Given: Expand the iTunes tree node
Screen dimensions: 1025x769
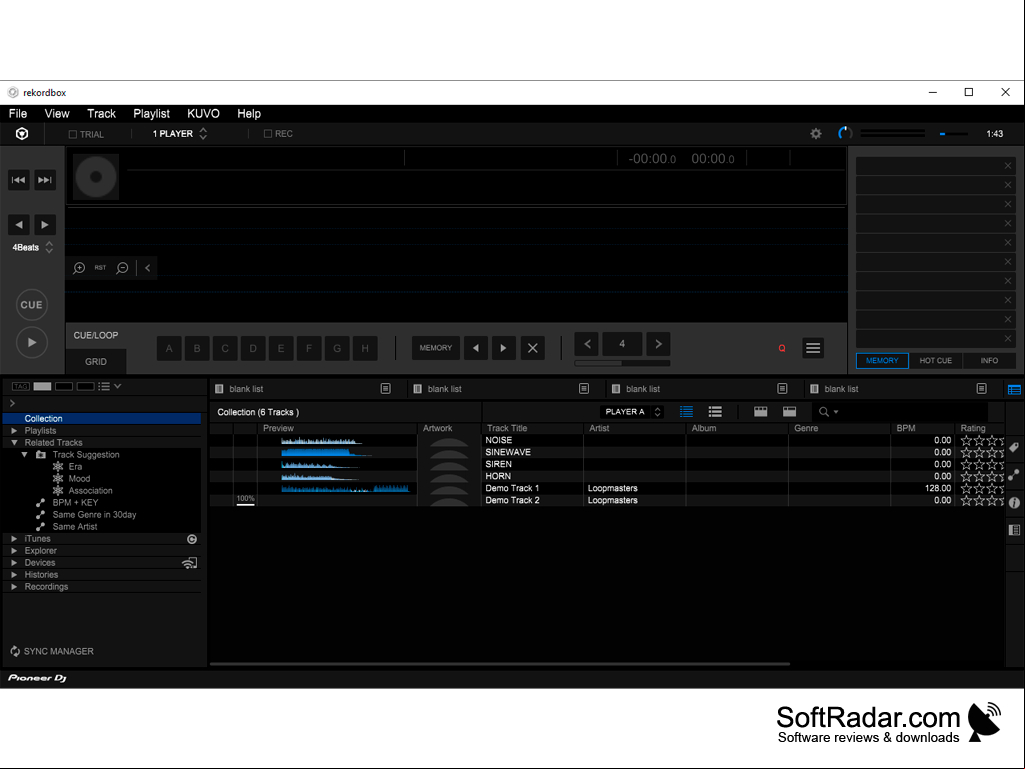Looking at the screenshot, I should (14, 539).
